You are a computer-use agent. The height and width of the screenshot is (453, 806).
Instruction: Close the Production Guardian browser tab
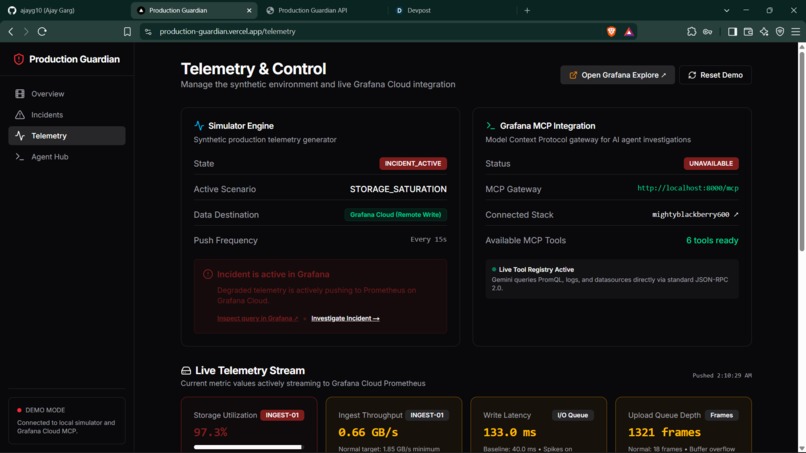point(249,10)
